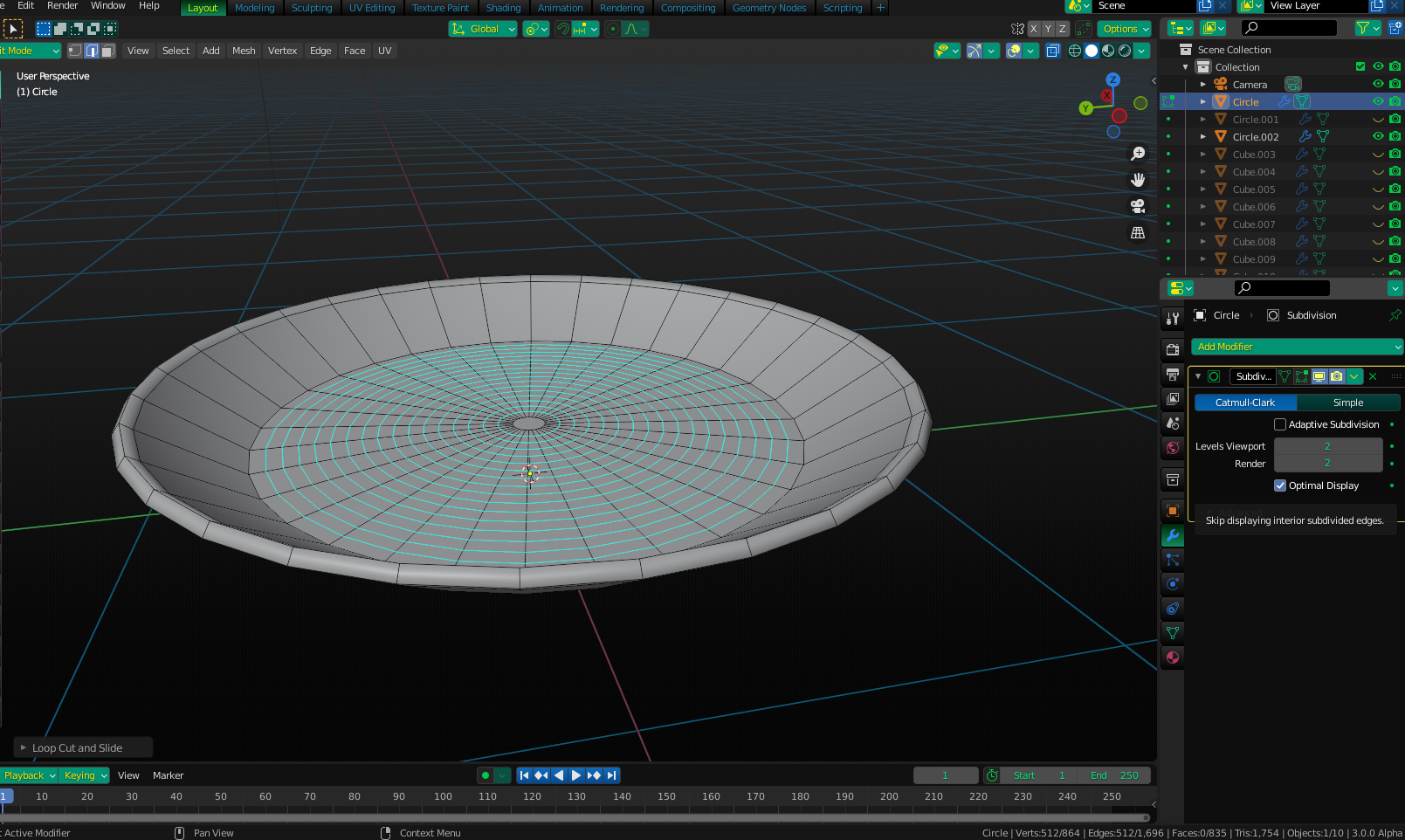This screenshot has width=1405, height=840.
Task: Open the Scene properties tab
Action: (x=1173, y=423)
